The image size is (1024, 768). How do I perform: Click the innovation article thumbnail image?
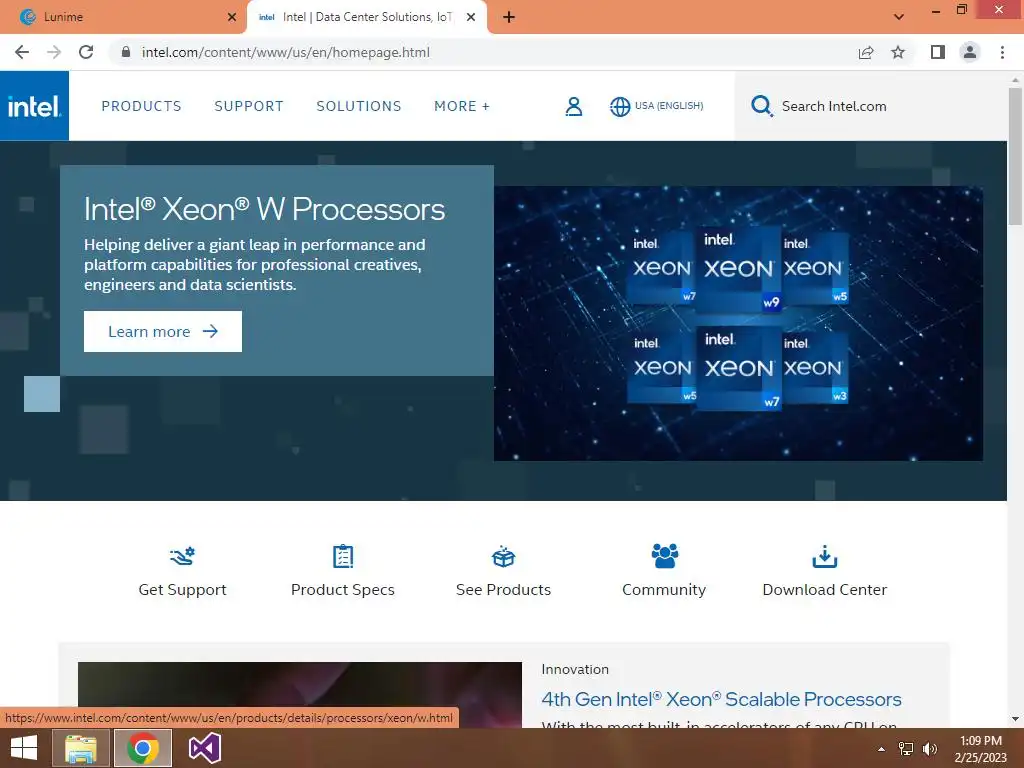tap(300, 694)
